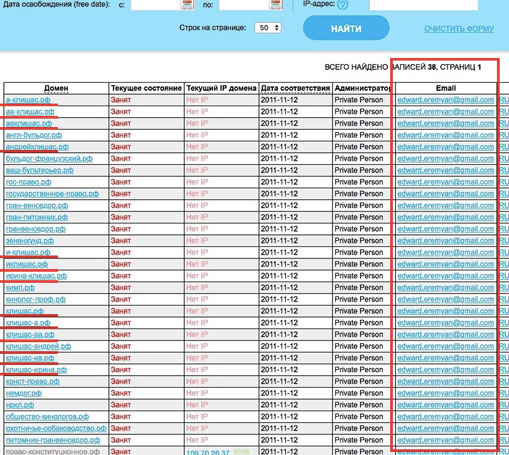Open the domain link англ-бульдог.рф
Screen dimensions: 509x455
34,135
